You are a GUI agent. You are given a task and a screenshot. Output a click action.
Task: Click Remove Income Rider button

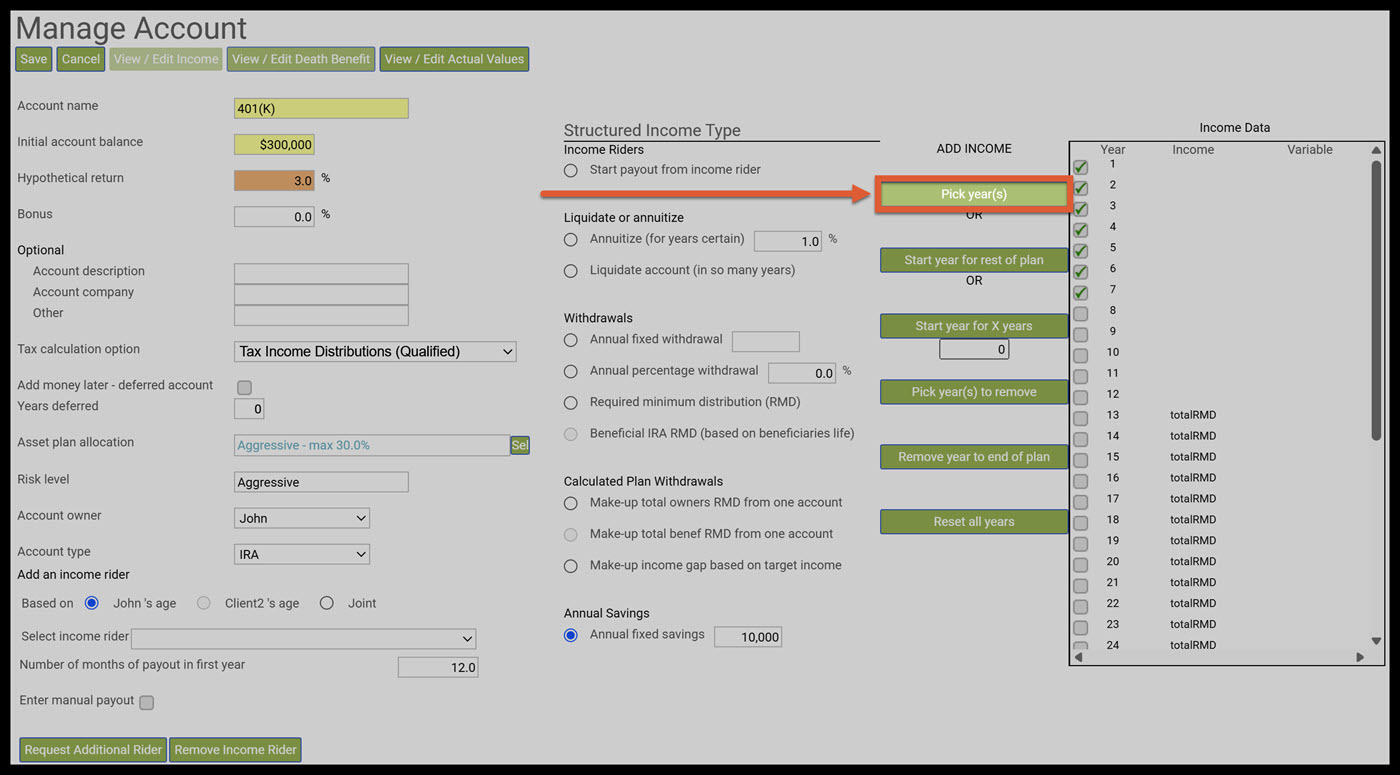point(235,750)
